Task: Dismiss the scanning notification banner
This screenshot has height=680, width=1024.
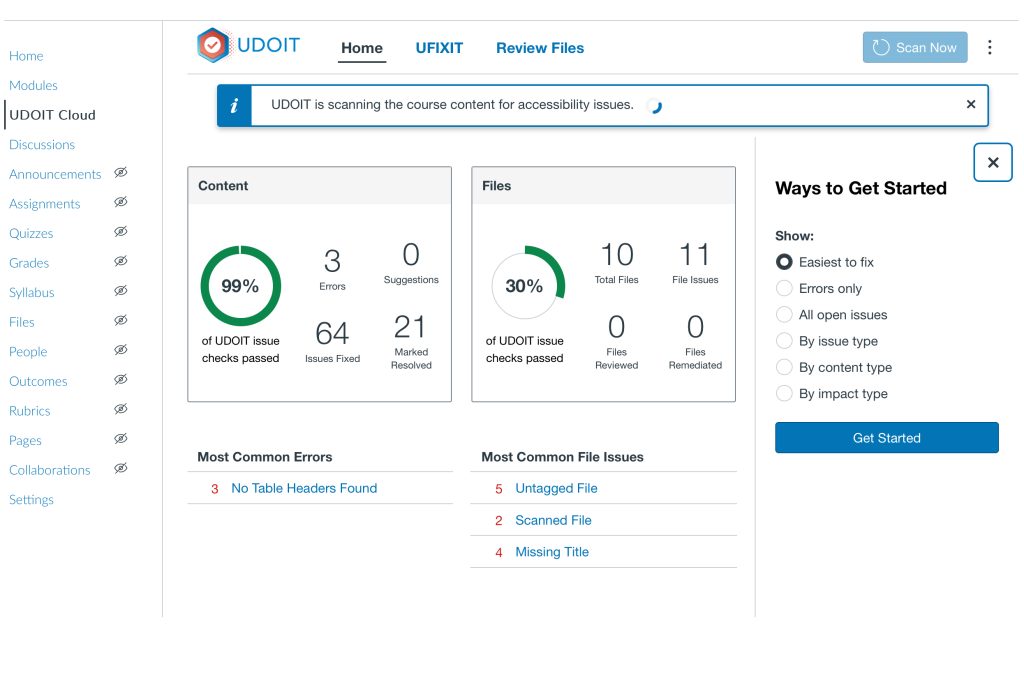Action: tap(970, 104)
